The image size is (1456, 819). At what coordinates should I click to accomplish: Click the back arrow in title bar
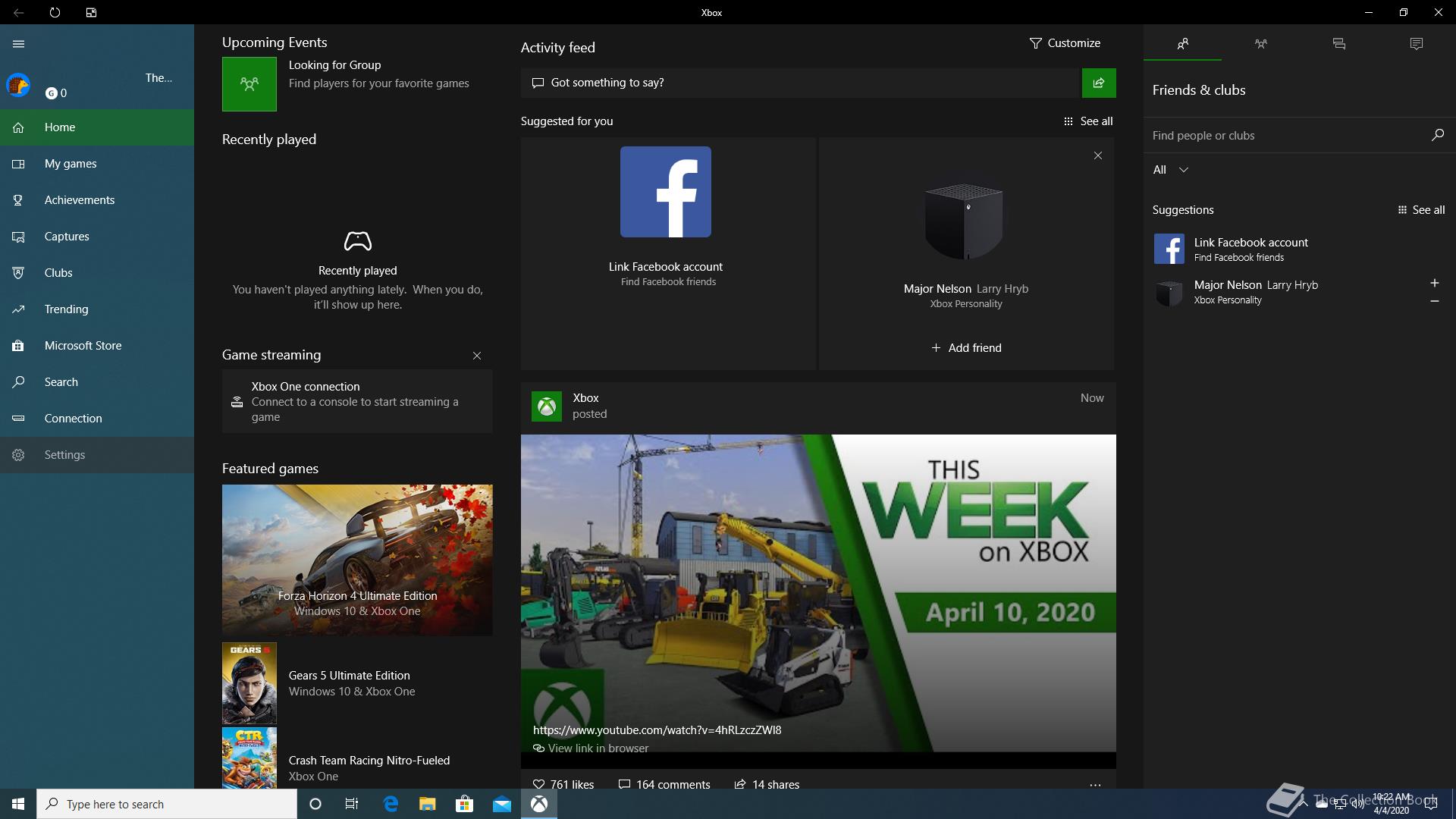(x=18, y=12)
